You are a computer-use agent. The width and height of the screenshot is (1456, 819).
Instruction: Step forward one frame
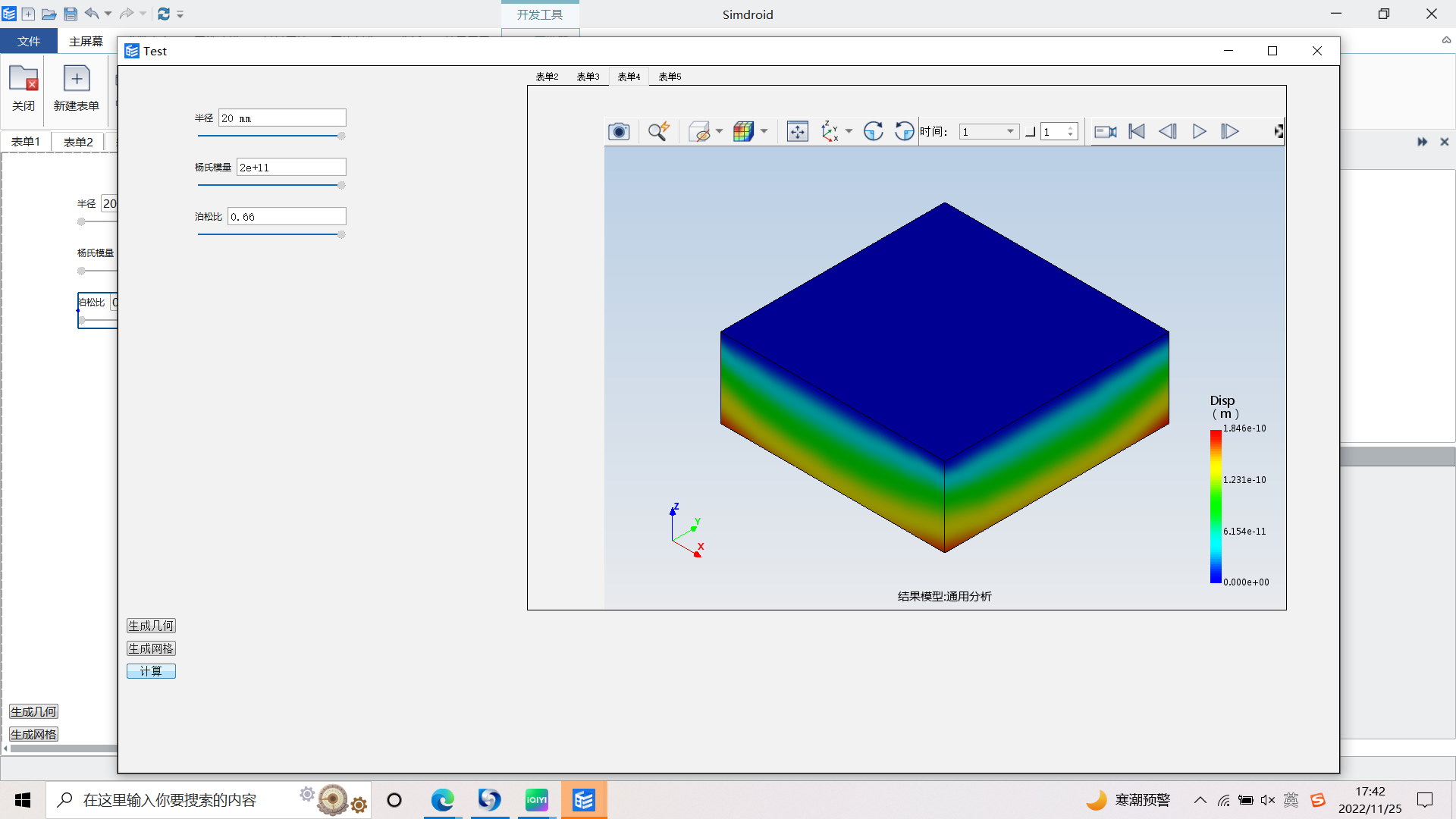[1230, 132]
